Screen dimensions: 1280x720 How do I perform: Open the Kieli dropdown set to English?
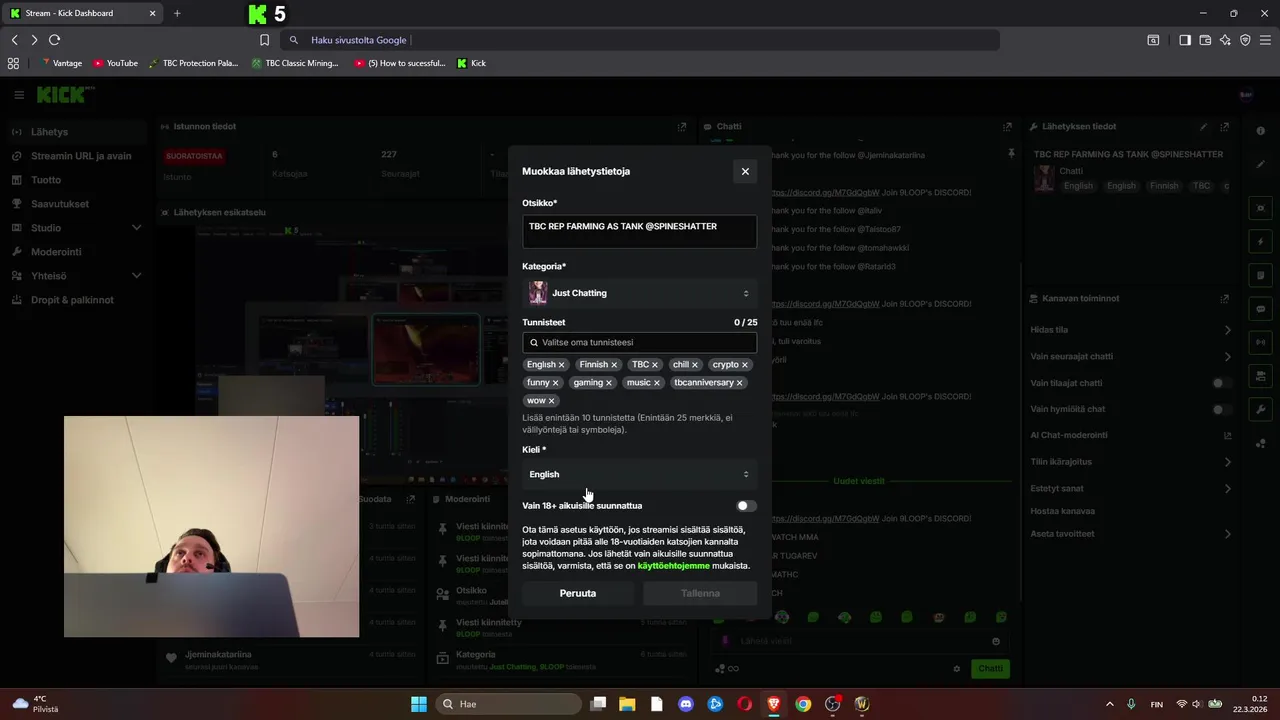click(639, 474)
